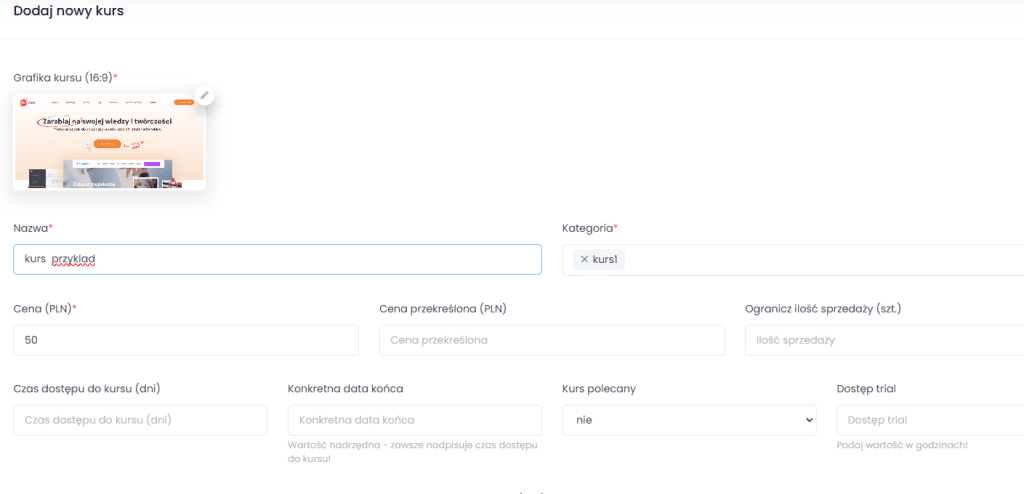
Task: Click the "Ogranicz ilość sprzedaży (szt.)" label
Action: click(x=831, y=308)
